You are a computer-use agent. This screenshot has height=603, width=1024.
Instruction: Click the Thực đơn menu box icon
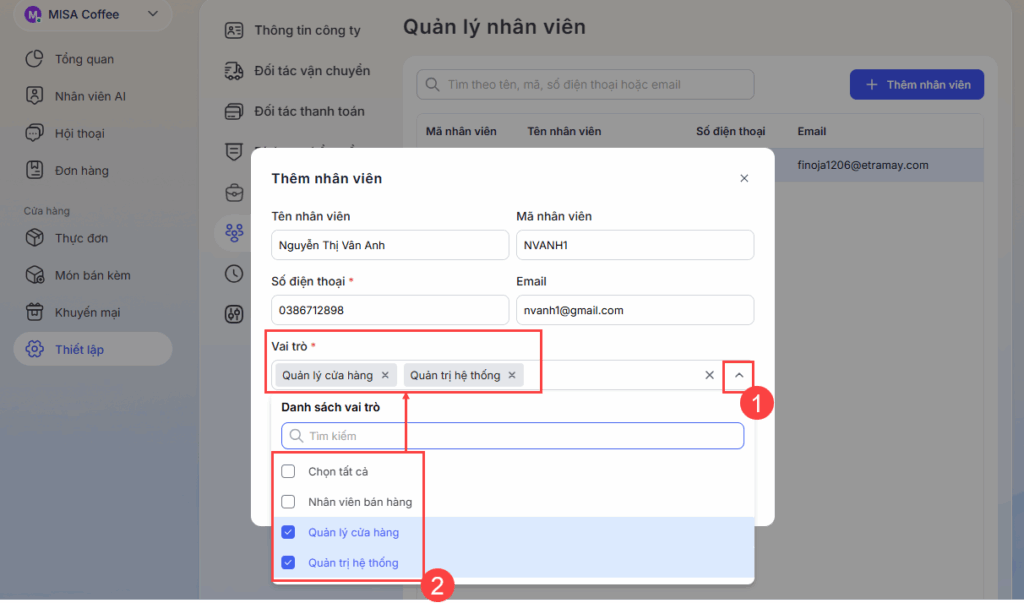click(x=35, y=238)
